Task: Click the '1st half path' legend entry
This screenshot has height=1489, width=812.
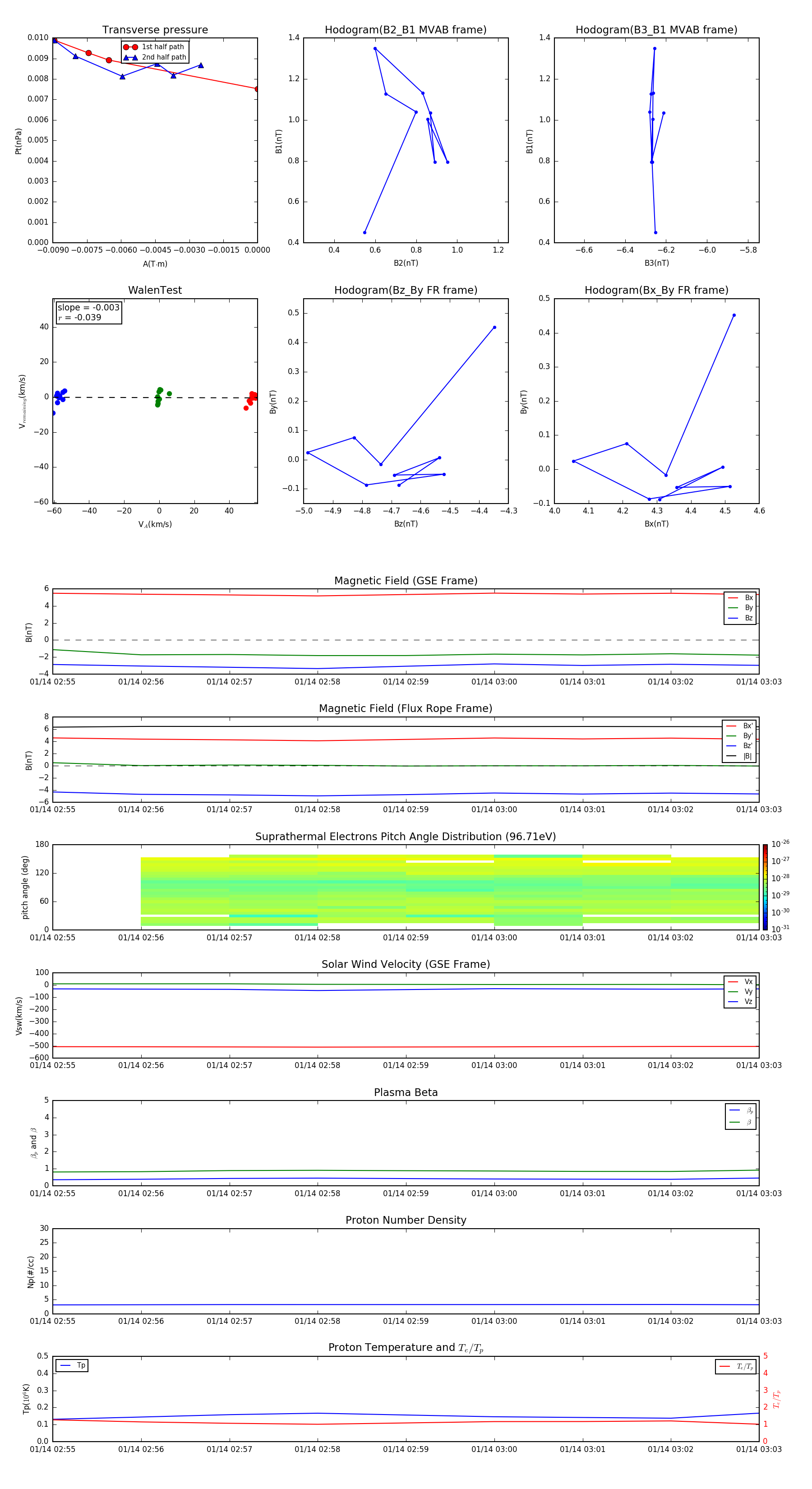Action: point(154,47)
